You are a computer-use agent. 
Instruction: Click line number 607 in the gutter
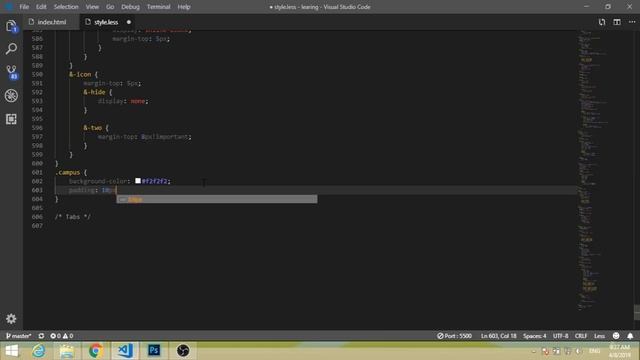pyautogui.click(x=37, y=226)
